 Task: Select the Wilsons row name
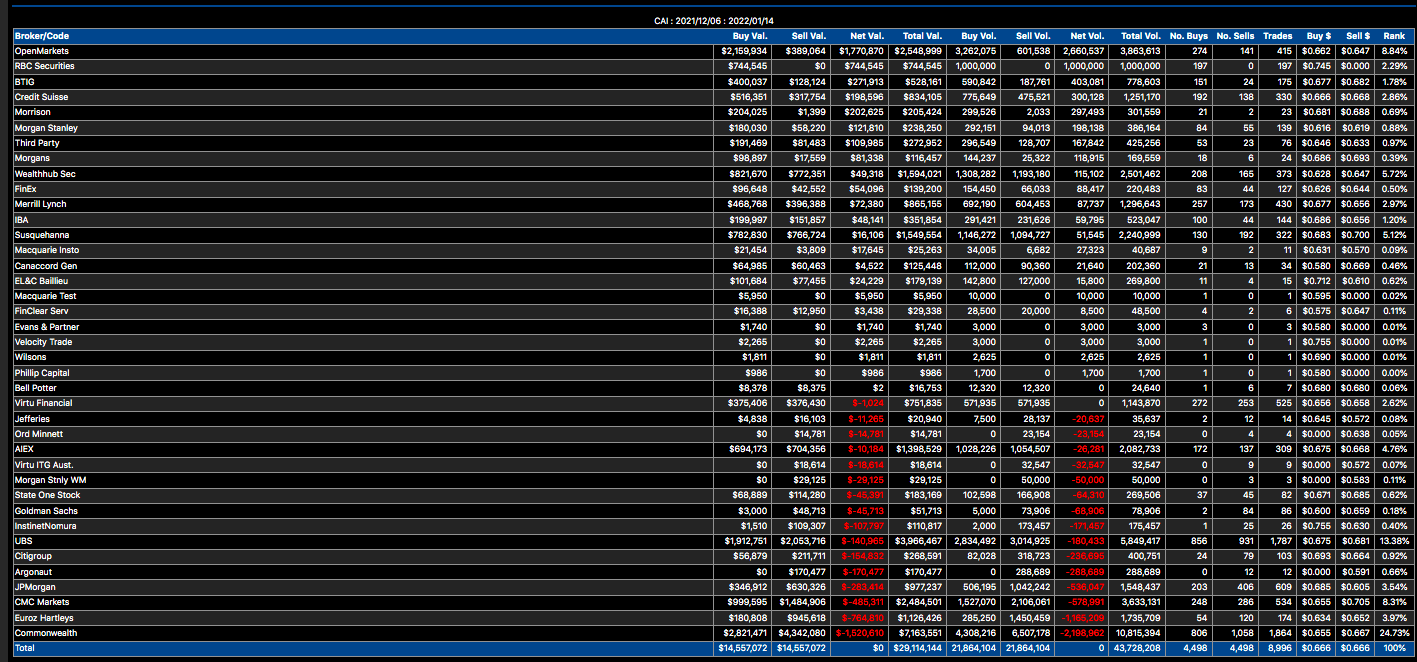(x=31, y=357)
